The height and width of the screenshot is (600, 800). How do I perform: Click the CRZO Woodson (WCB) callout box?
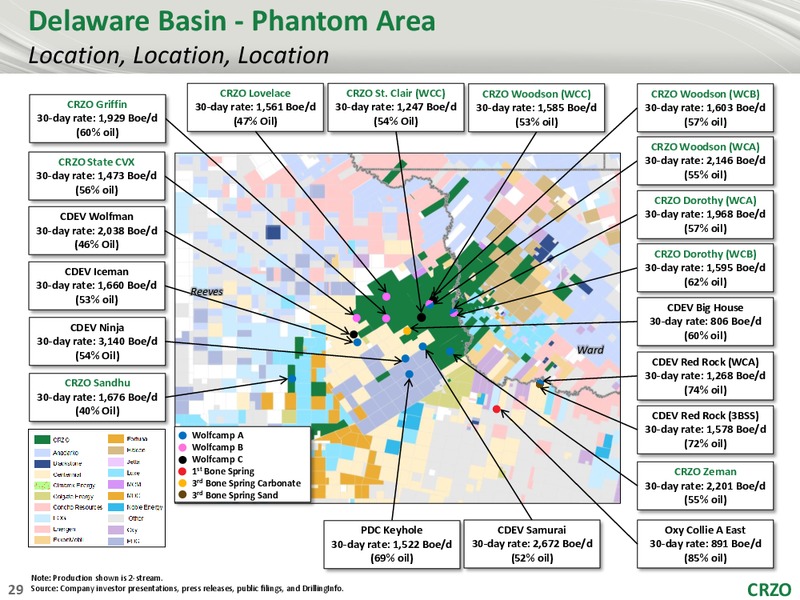click(705, 108)
